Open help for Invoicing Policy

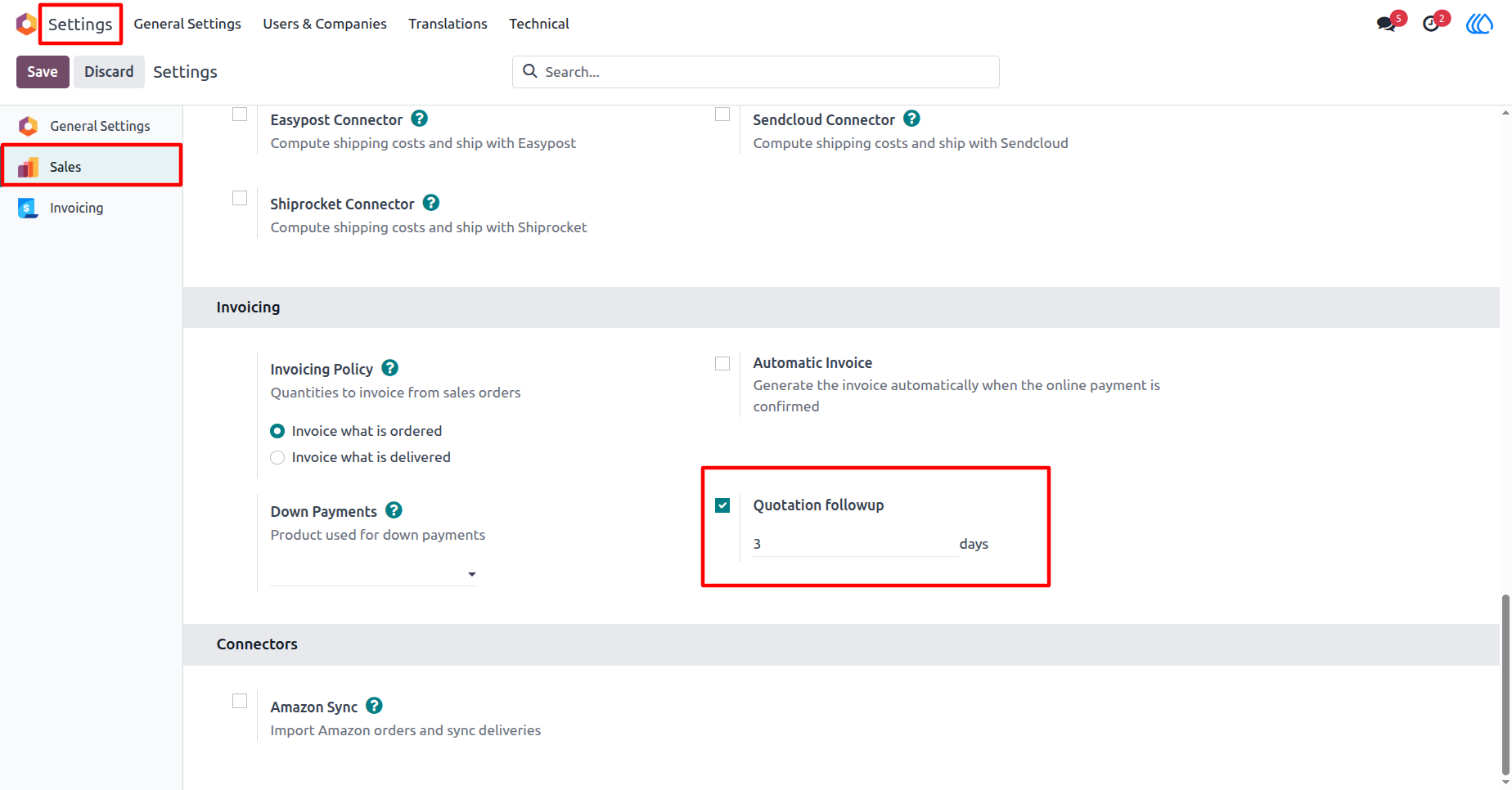390,368
